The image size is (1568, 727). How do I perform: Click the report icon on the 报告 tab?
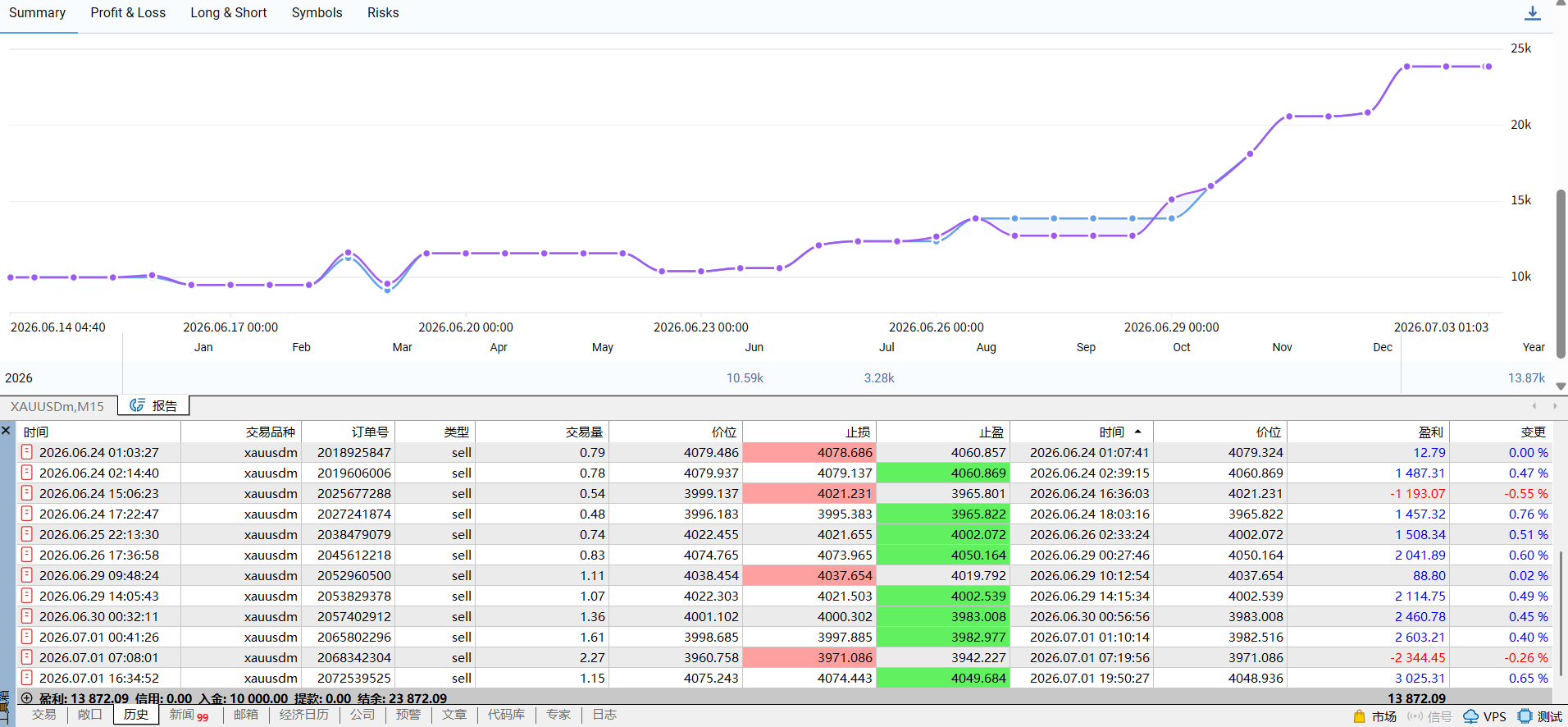coord(137,405)
